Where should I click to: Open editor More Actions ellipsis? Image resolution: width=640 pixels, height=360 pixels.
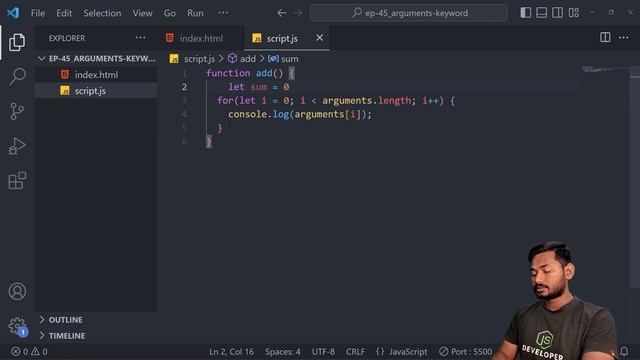click(624, 38)
